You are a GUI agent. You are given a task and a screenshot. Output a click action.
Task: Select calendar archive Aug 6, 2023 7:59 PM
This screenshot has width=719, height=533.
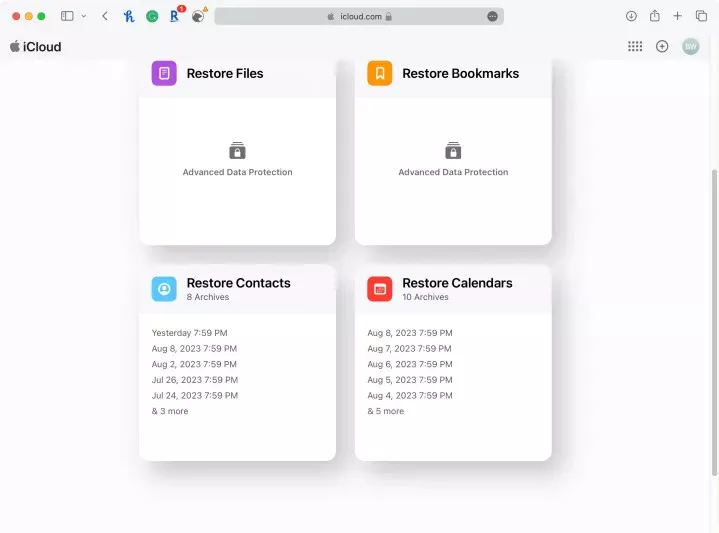[x=410, y=364]
